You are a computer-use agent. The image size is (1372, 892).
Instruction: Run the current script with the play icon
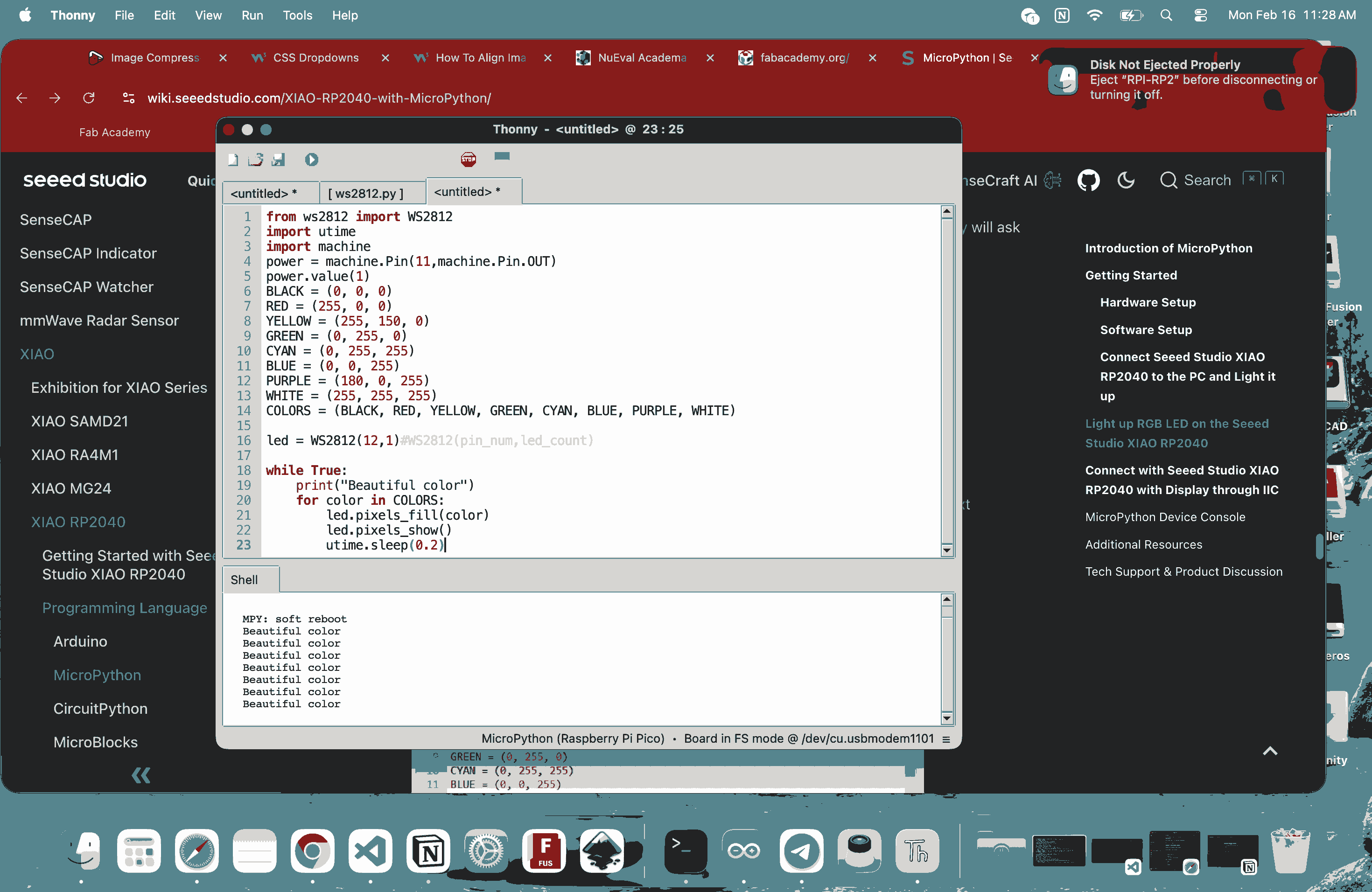(311, 160)
